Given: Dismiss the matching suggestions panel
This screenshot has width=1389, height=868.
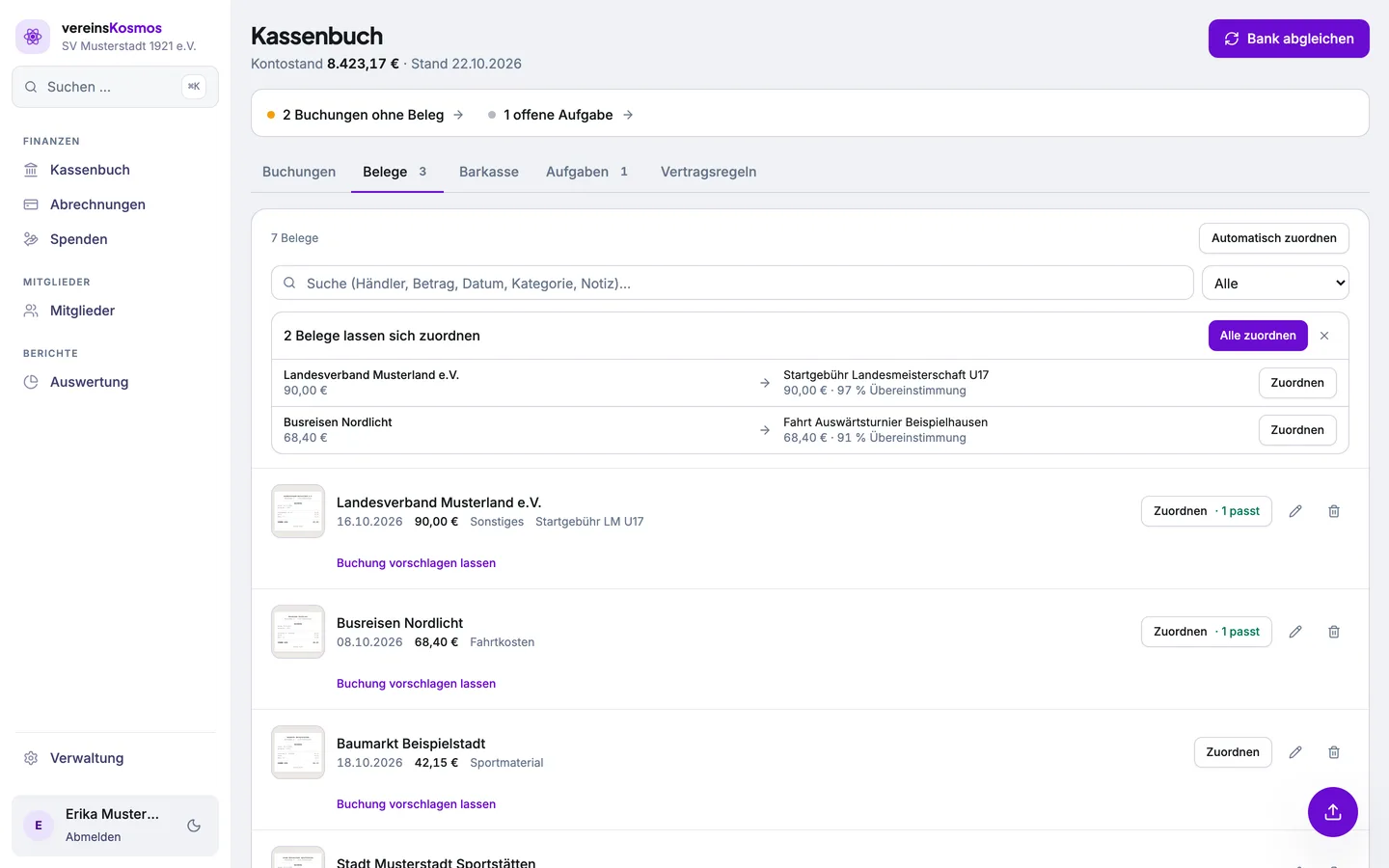Looking at the screenshot, I should (1324, 336).
